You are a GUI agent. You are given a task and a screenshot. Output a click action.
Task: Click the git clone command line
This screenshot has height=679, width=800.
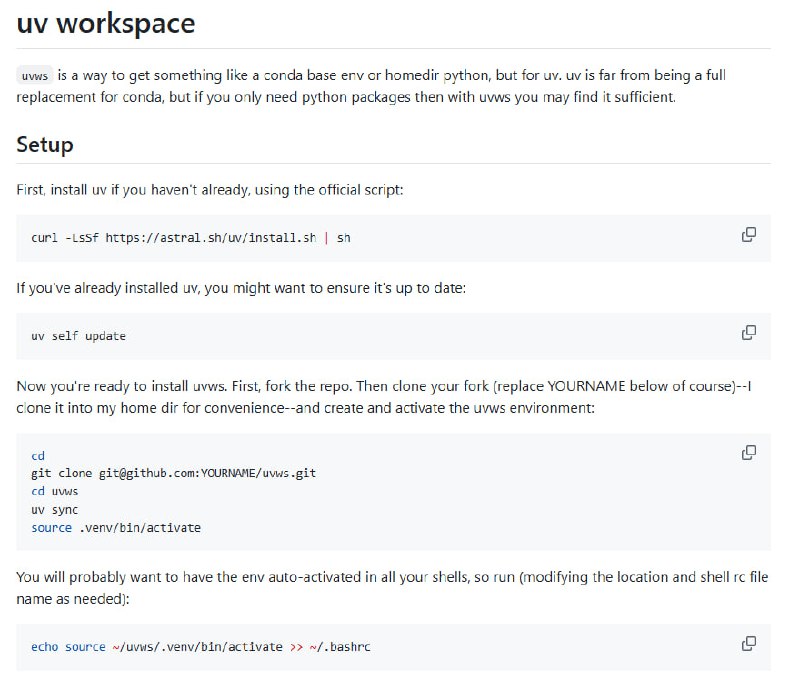[174, 473]
